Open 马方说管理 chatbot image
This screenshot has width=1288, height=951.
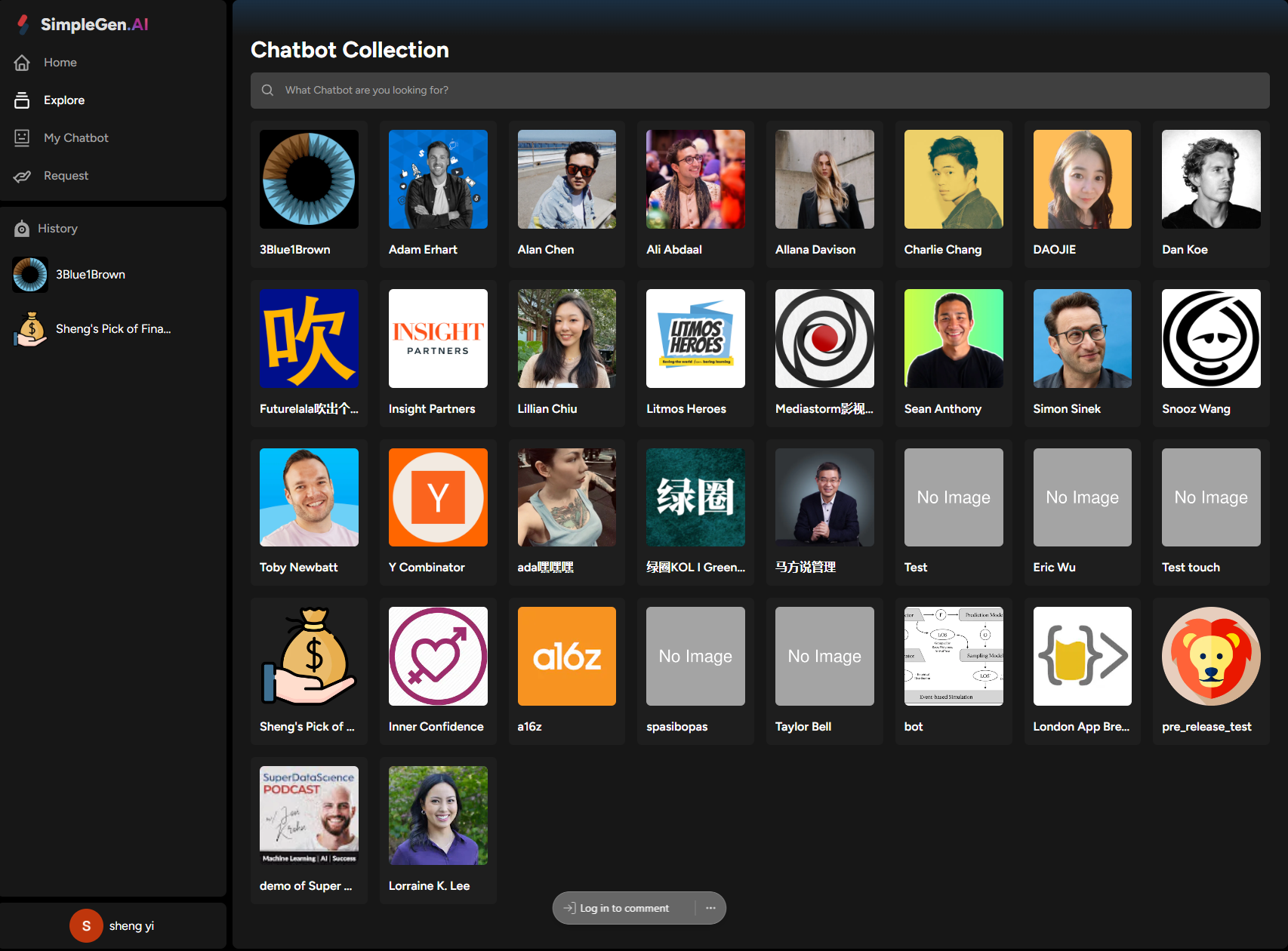[x=824, y=497]
